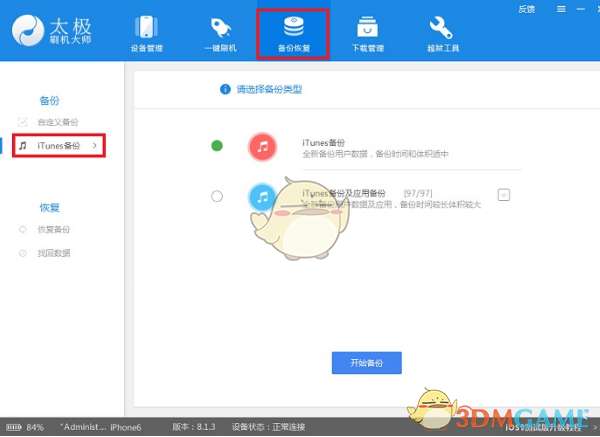Click the 找回数据 clock icon

[23, 253]
